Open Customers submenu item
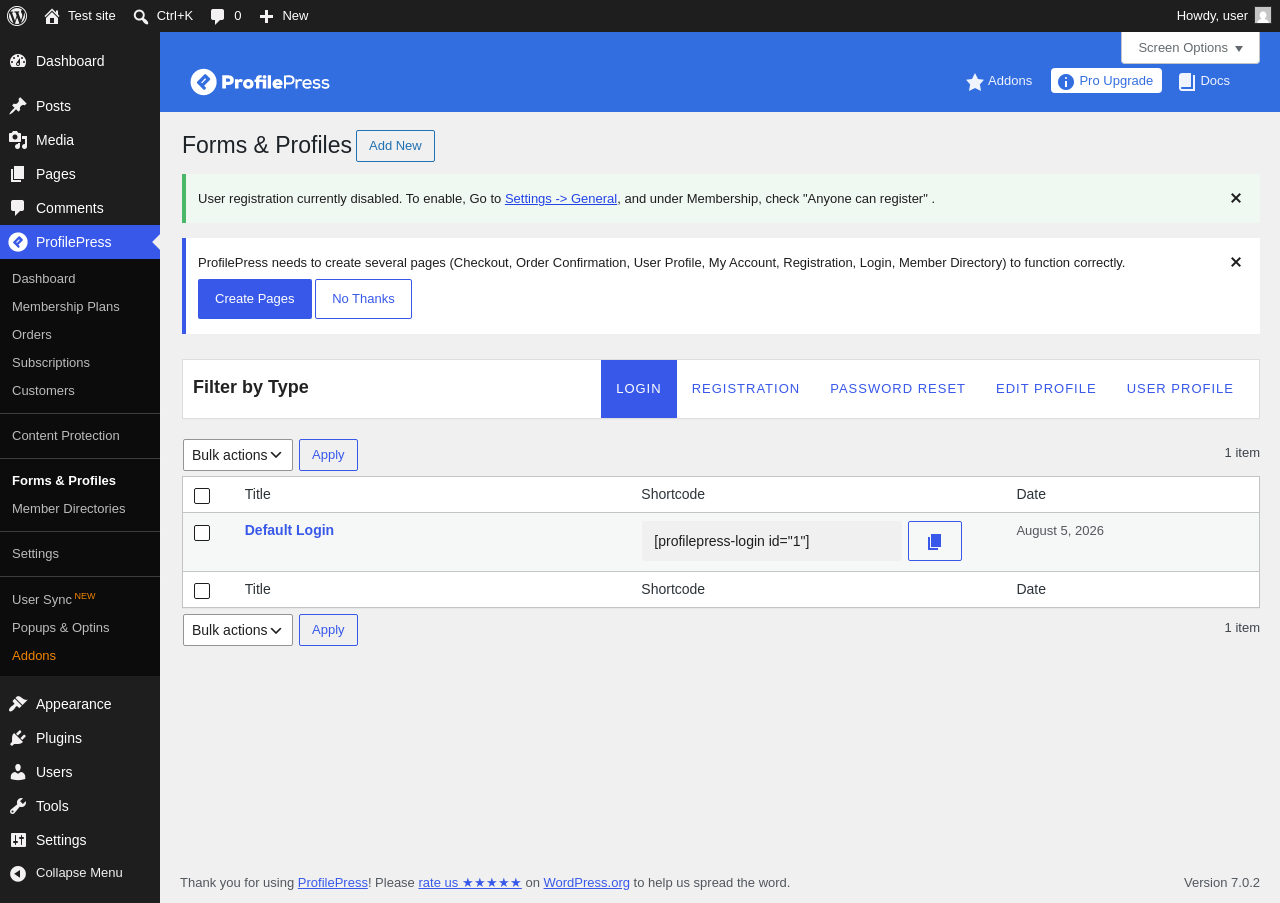Viewport: 1280px width, 903px height. [x=80, y=391]
